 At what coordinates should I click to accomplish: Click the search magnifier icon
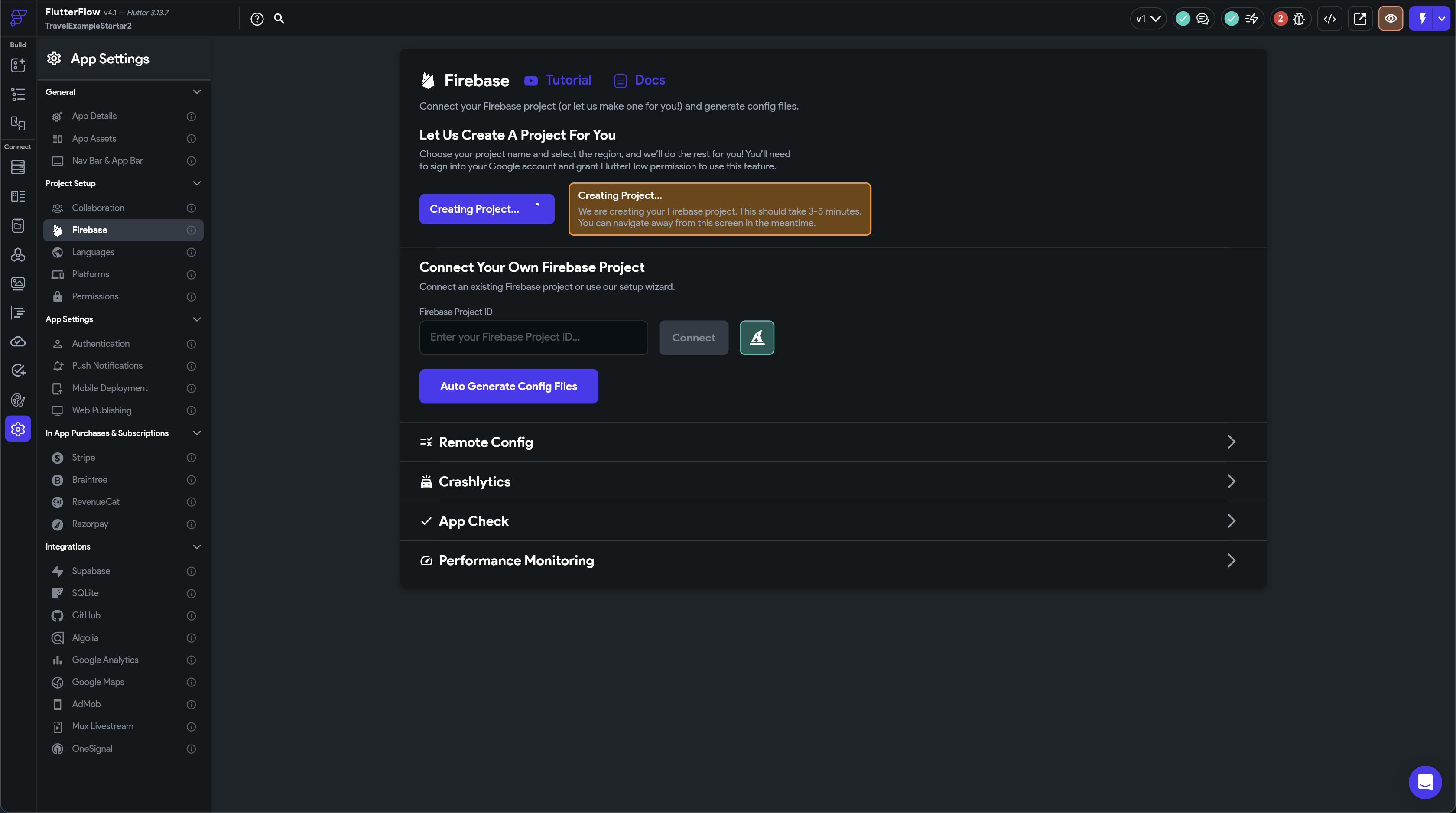279,19
